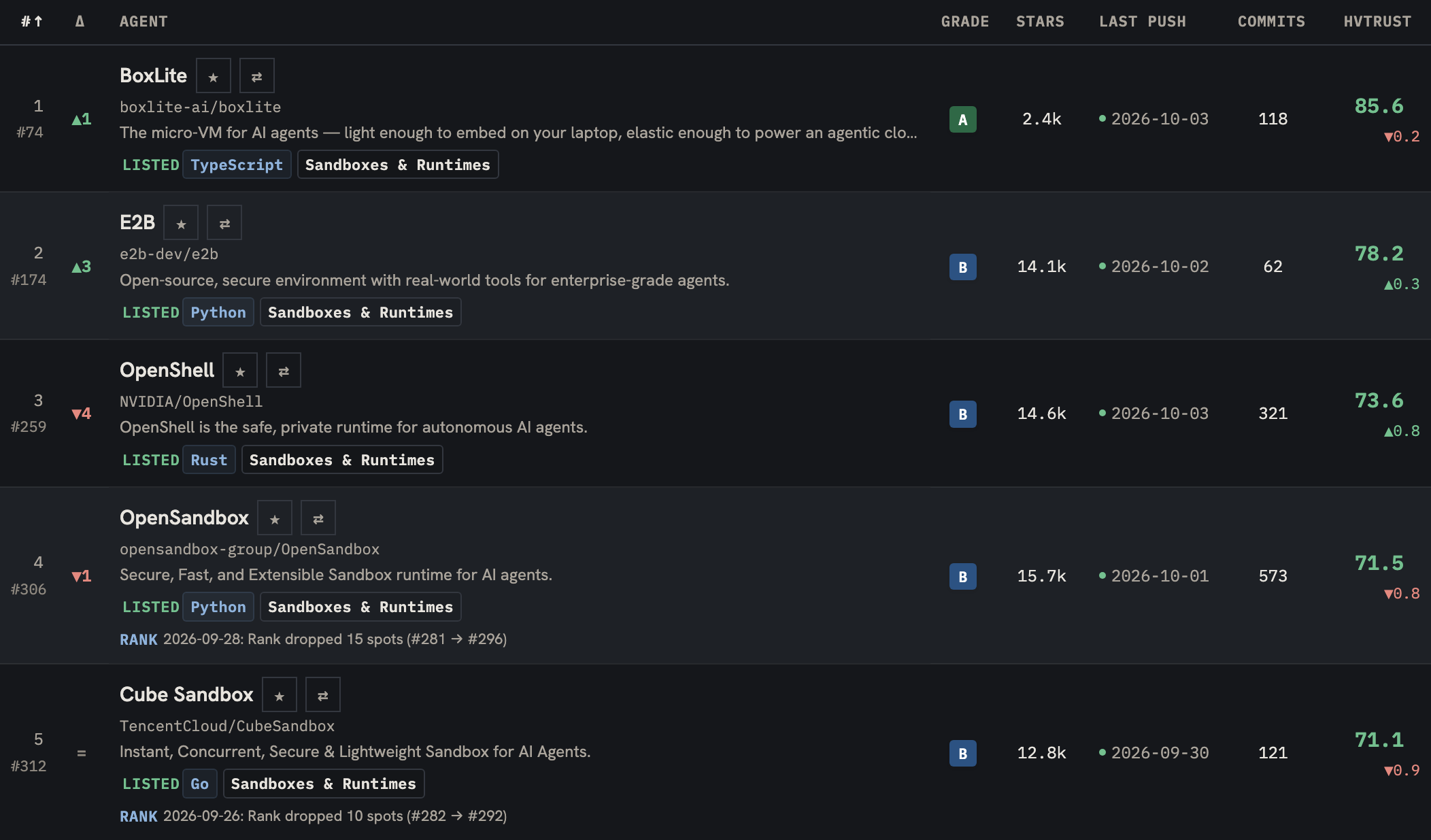Open the Cube Sandbox agent title
This screenshot has width=1431, height=840.
point(186,694)
